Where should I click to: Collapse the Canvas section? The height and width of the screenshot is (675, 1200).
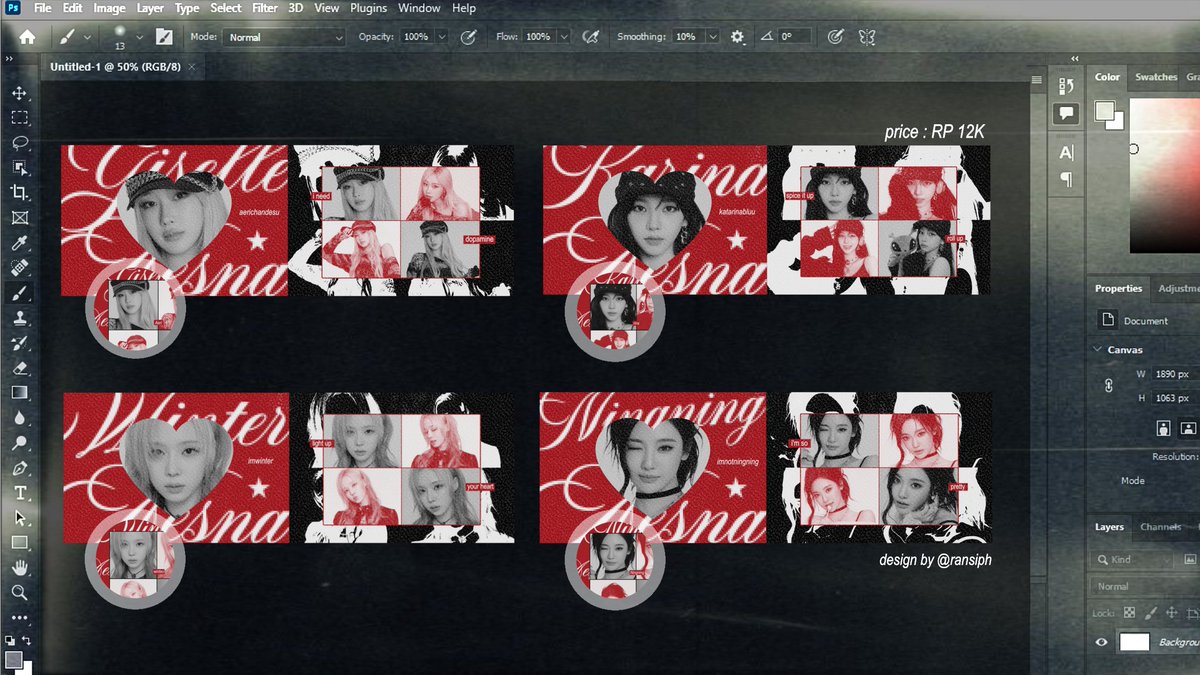coord(1097,350)
